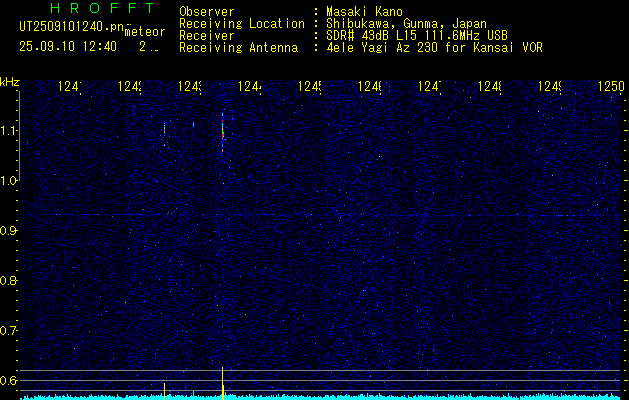This screenshot has height=400, width=629.
Task: Click 4ele Yagi Az 230 antenna text
Action: (434, 48)
